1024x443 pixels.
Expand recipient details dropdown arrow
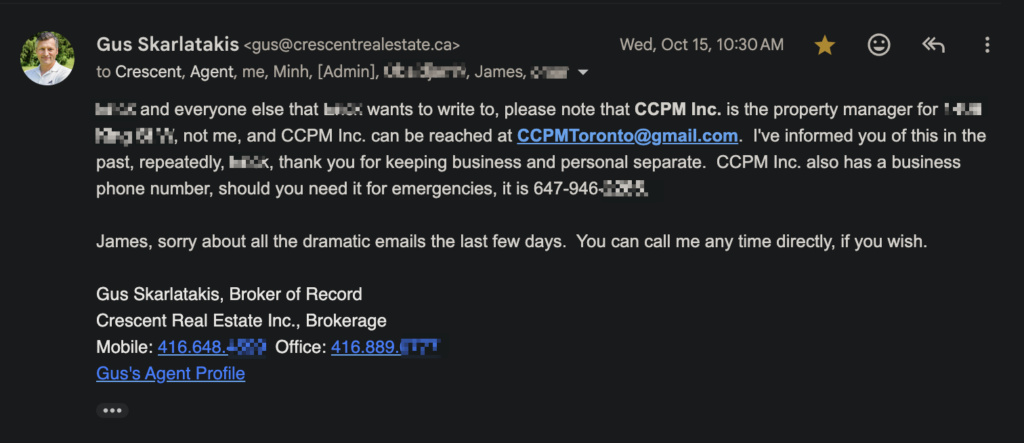[x=583, y=72]
